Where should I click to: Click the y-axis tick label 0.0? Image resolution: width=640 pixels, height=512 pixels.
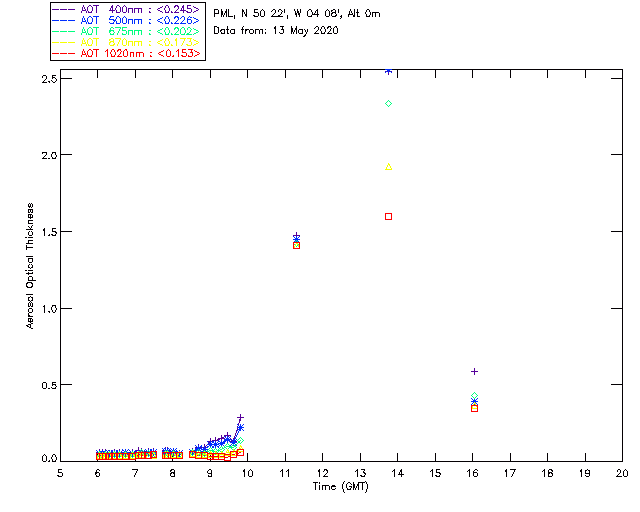(x=49, y=459)
